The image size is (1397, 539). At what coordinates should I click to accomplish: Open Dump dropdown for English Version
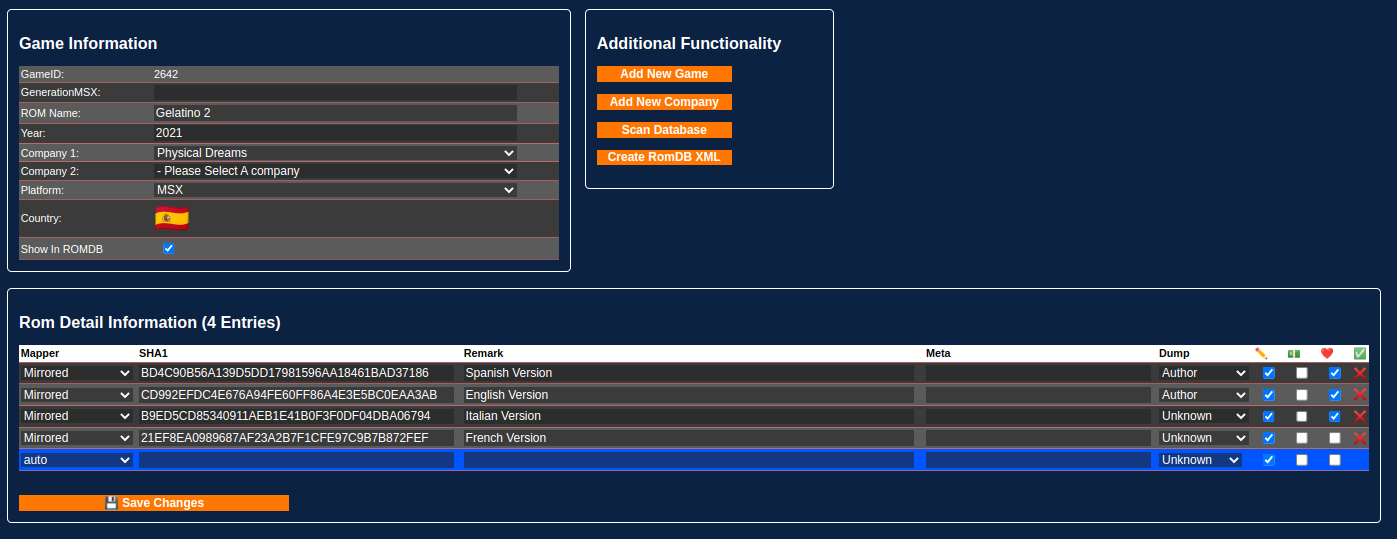point(1204,395)
